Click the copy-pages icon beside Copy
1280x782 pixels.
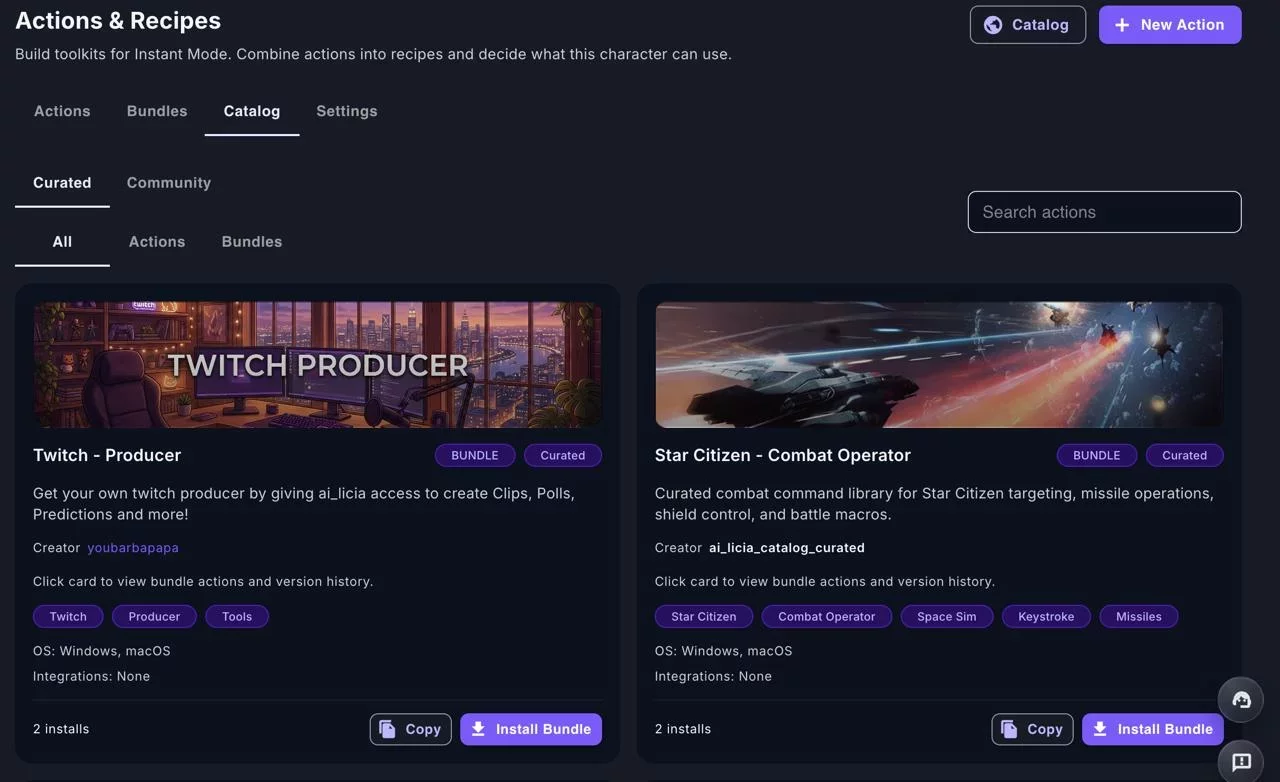pos(387,729)
